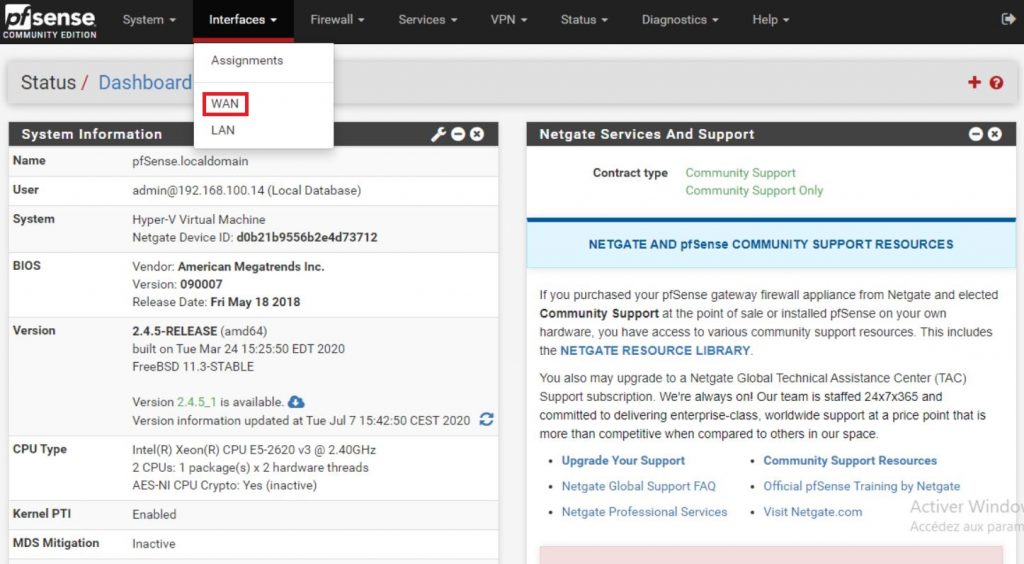Refresh version information with the reload icon
Screen dimensions: 1024x564
pyautogui.click(x=487, y=419)
